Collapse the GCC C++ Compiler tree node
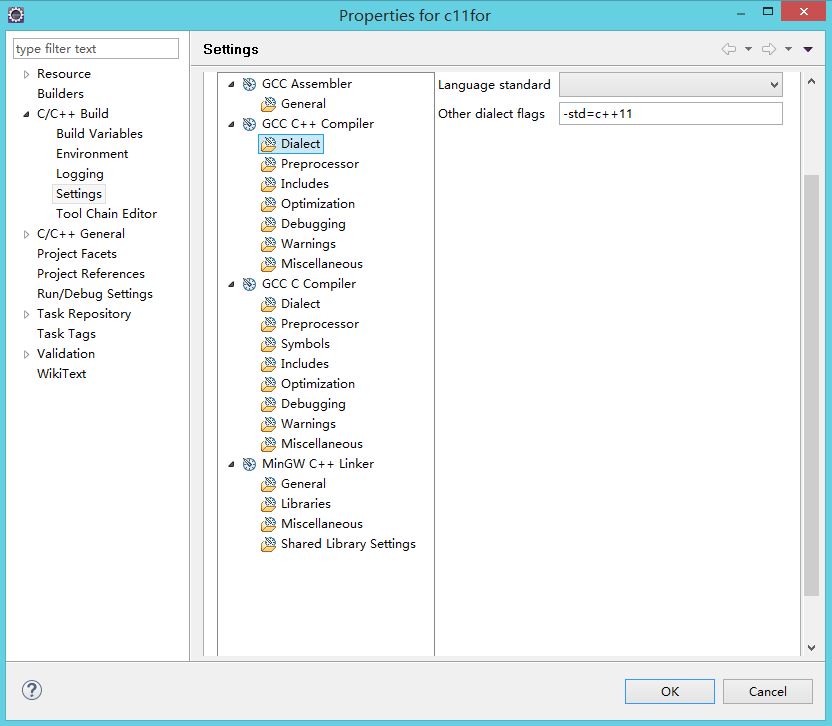The height and width of the screenshot is (726, 832). pos(231,124)
